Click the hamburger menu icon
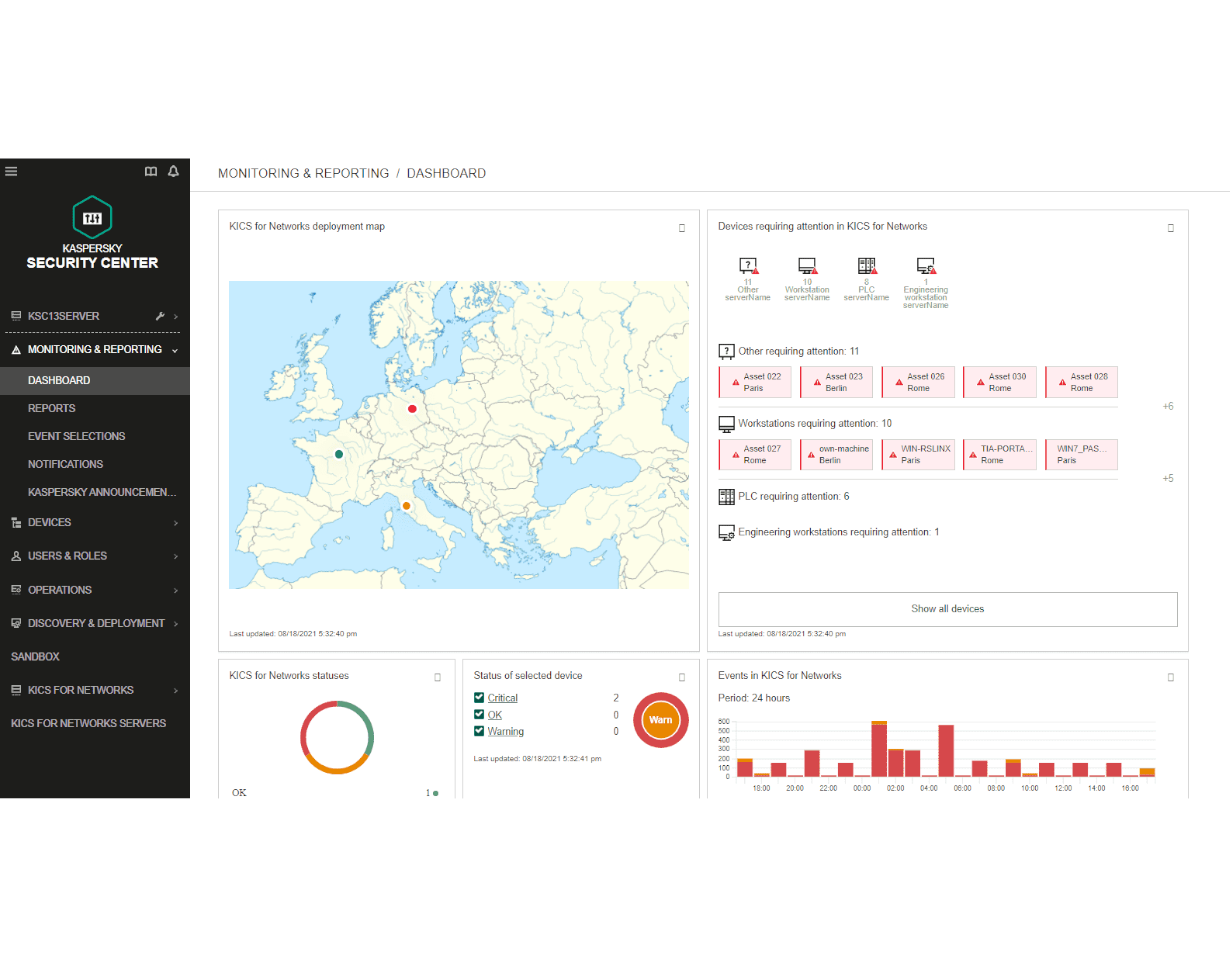Viewport: 1230px width, 960px height. pyautogui.click(x=11, y=171)
